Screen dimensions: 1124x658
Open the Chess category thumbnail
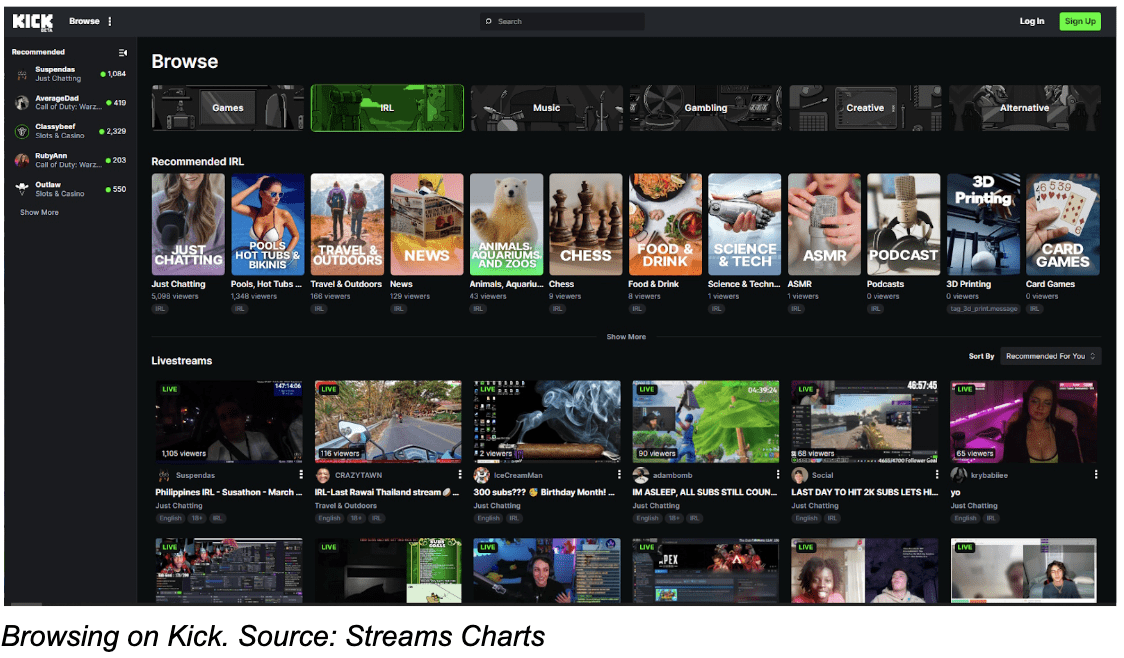tap(586, 224)
